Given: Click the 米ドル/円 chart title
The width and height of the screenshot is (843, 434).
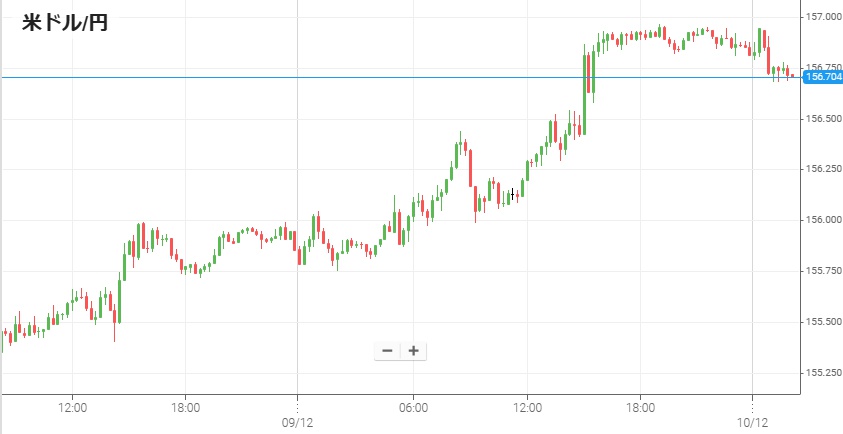Looking at the screenshot, I should click(65, 24).
